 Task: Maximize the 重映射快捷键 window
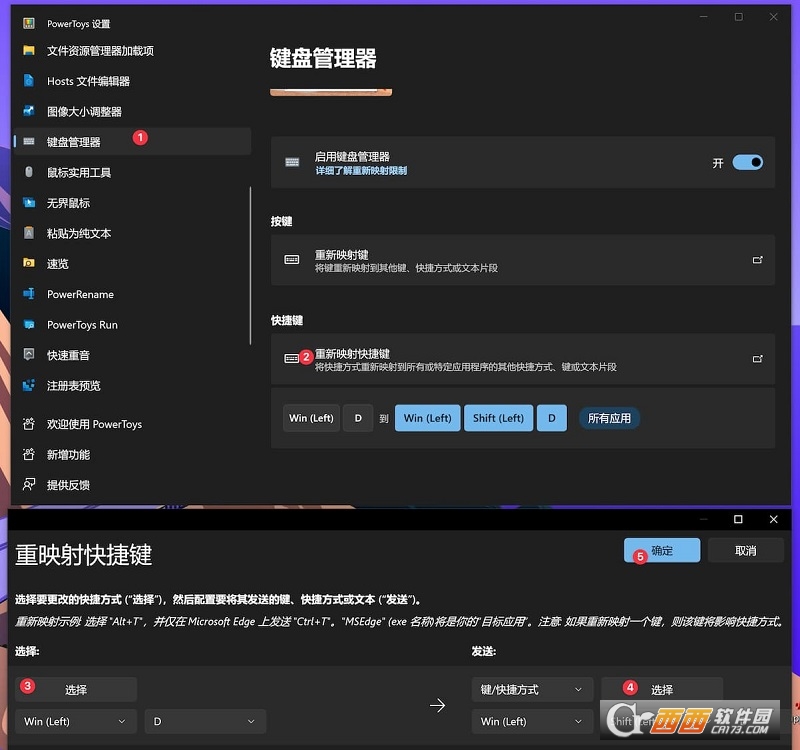(738, 519)
